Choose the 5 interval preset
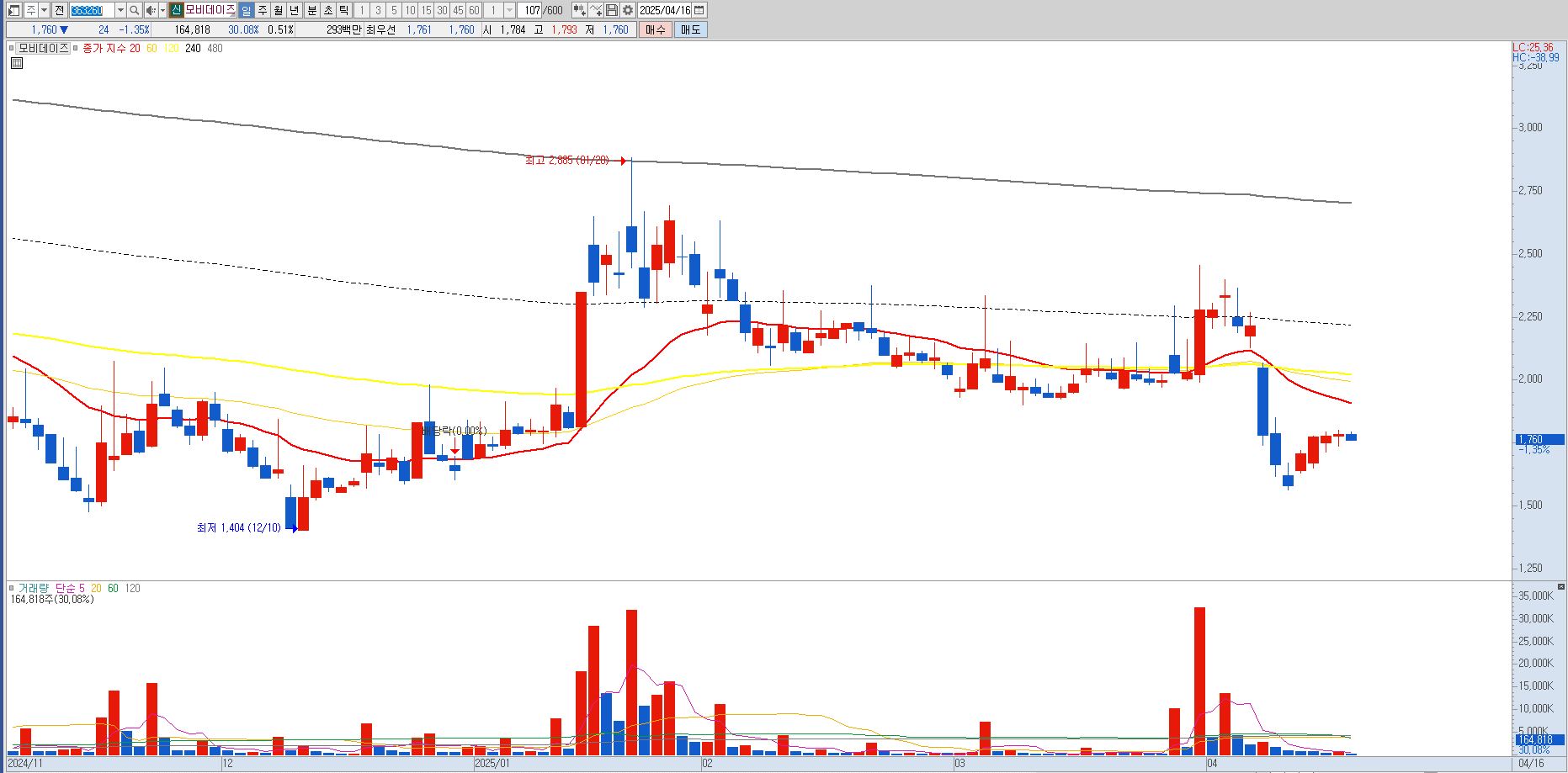The image size is (1568, 773). tap(394, 10)
